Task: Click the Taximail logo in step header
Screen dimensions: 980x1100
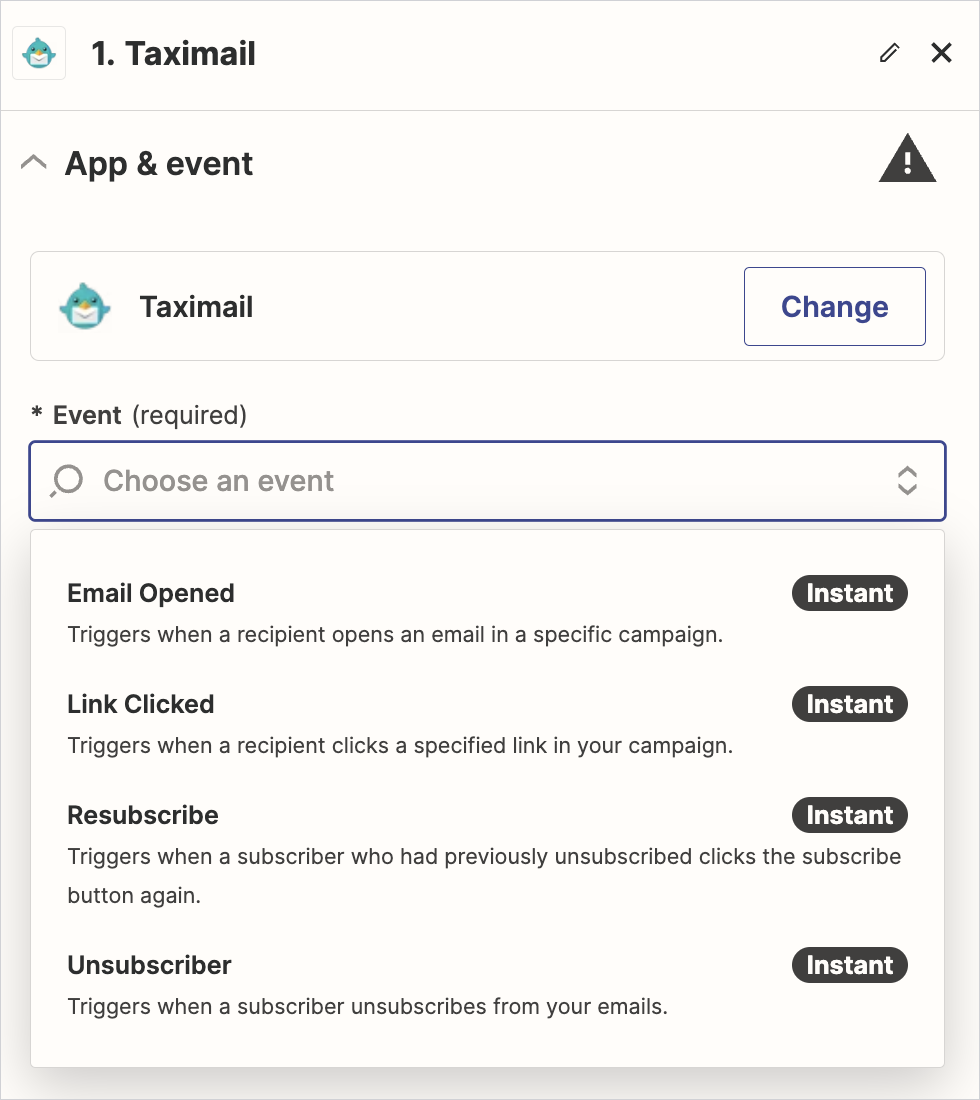Action: coord(39,54)
